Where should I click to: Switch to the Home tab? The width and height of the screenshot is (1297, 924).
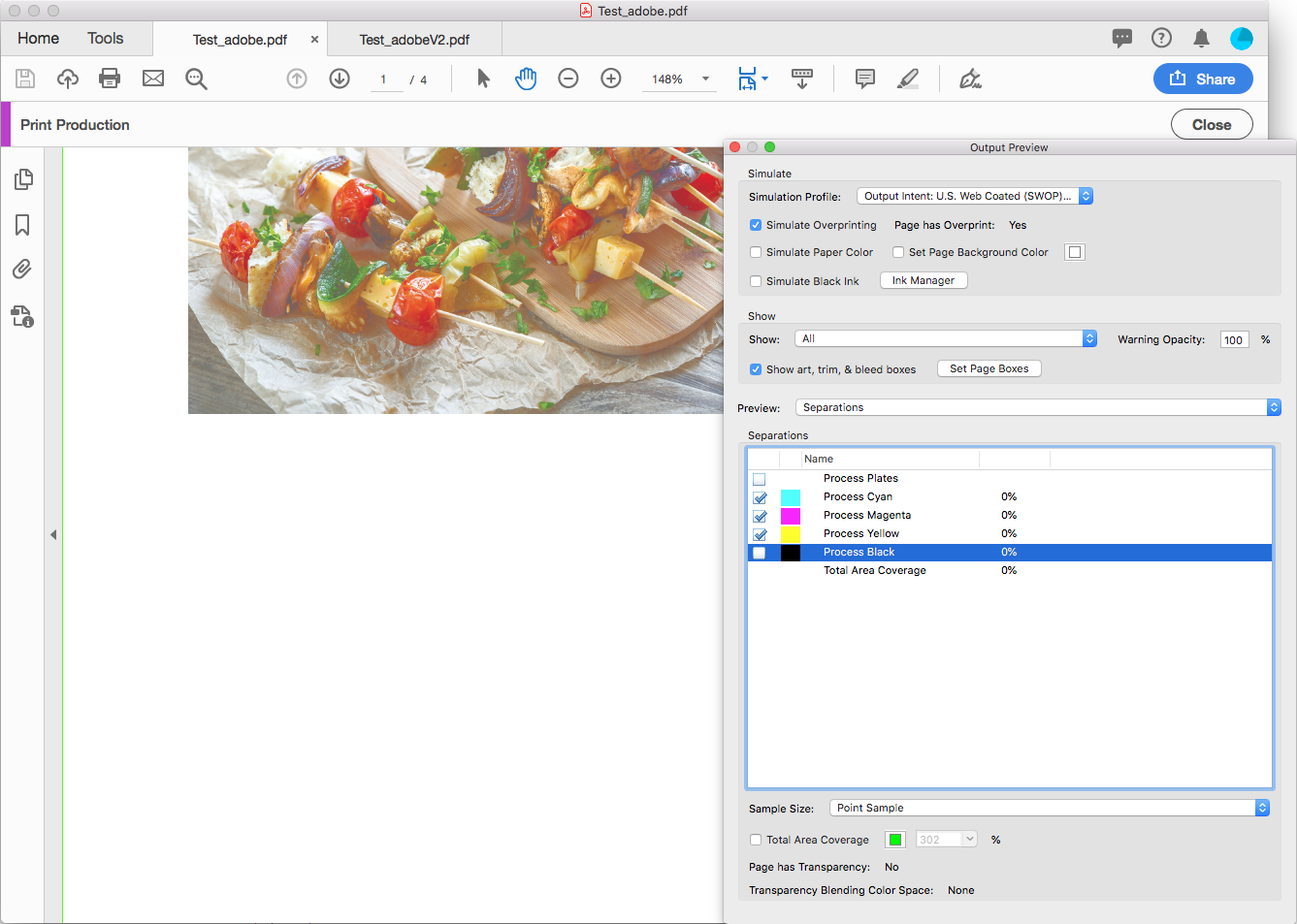pyautogui.click(x=38, y=38)
